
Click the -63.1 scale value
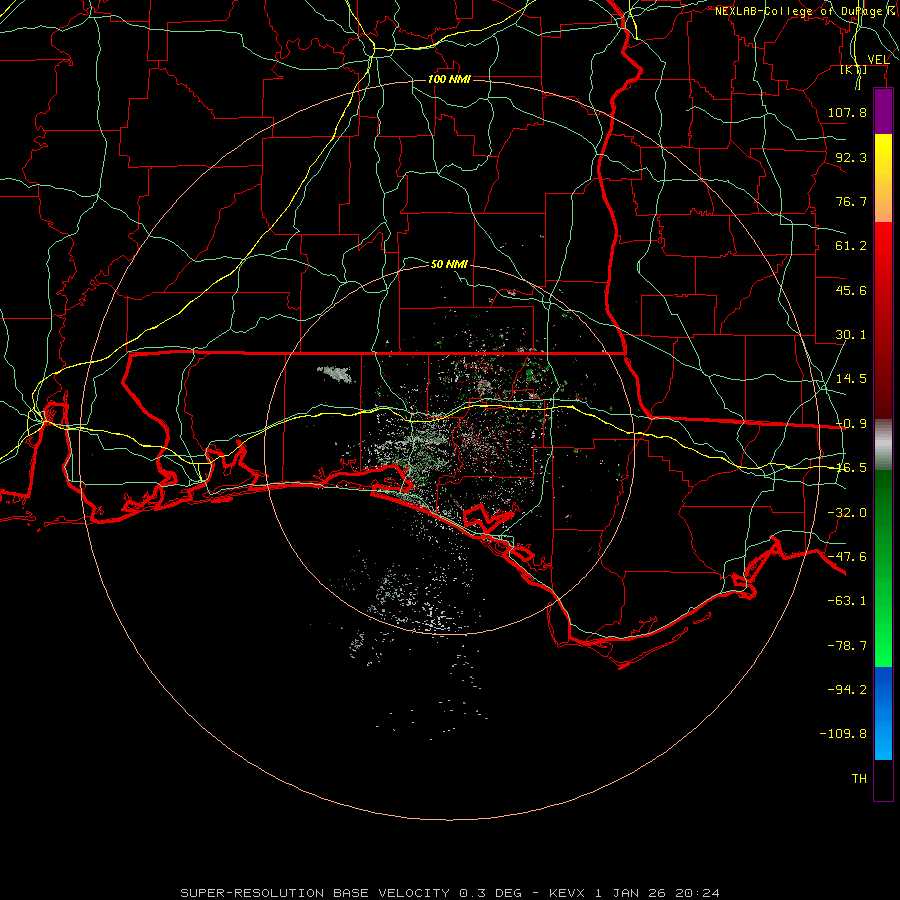[847, 601]
